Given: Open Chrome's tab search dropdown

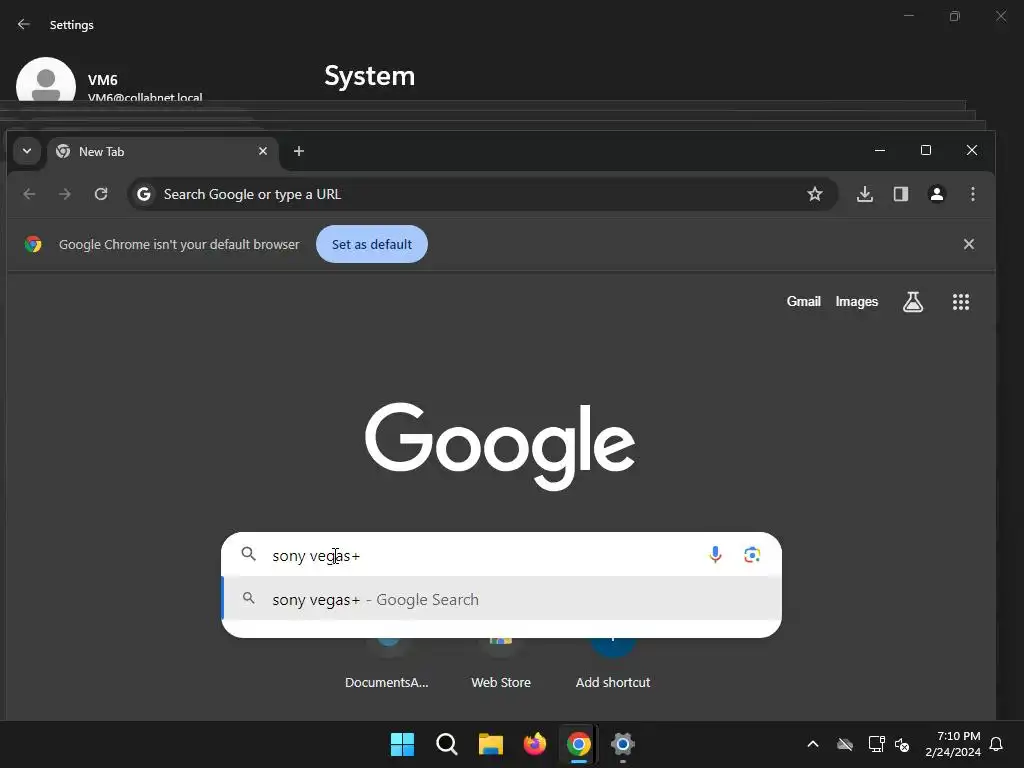Looking at the screenshot, I should pyautogui.click(x=27, y=152).
